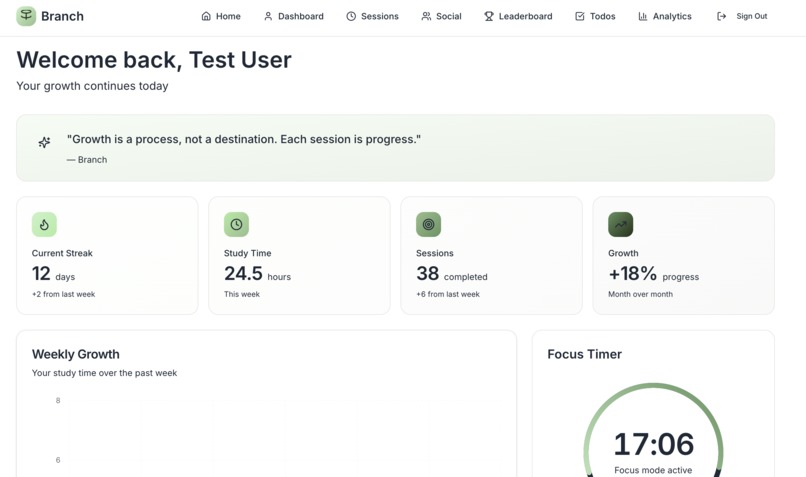This screenshot has width=806, height=477.
Task: Click "+2 from last week" text
Action: 64,295
